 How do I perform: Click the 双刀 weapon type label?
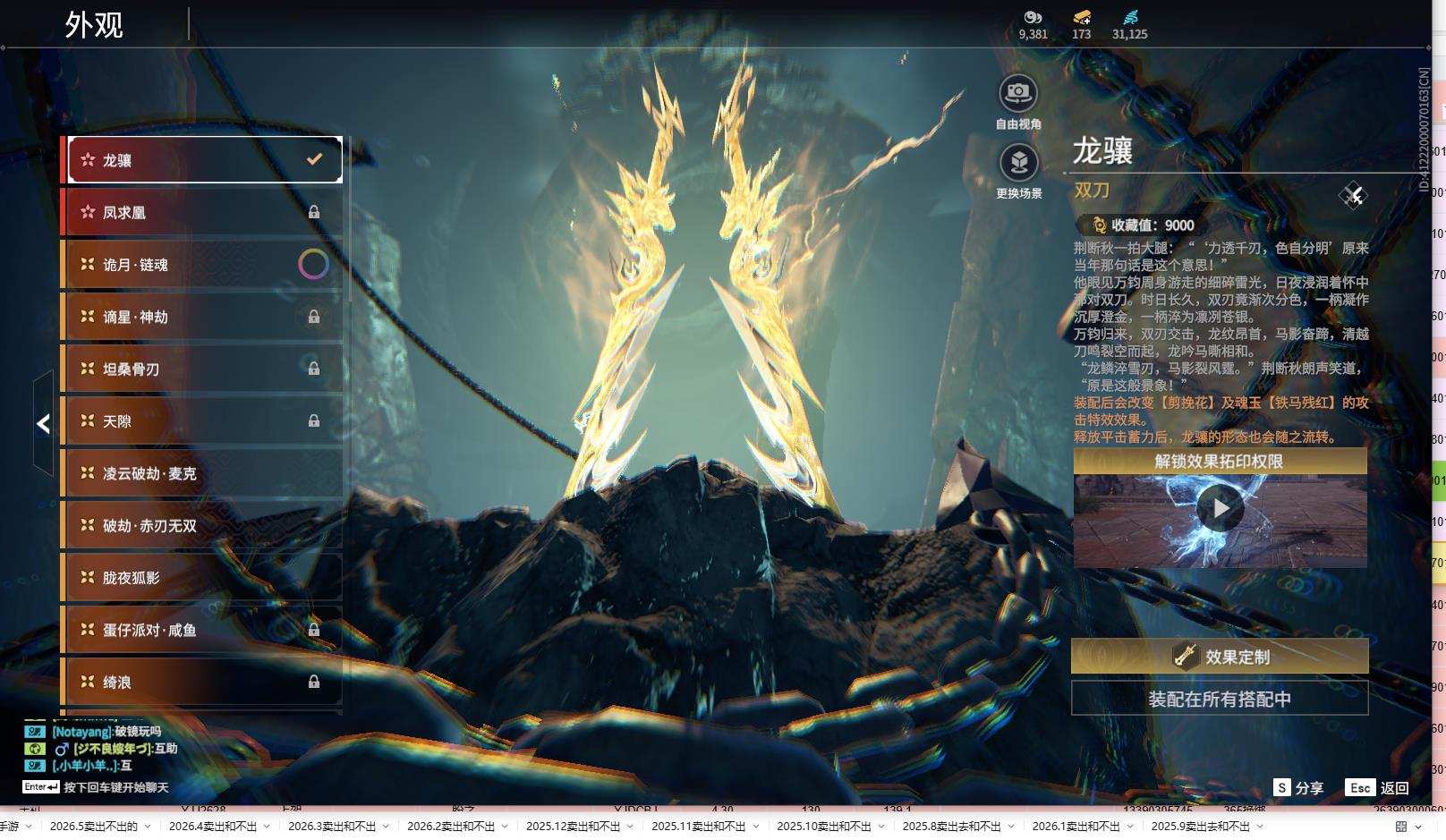[1092, 191]
